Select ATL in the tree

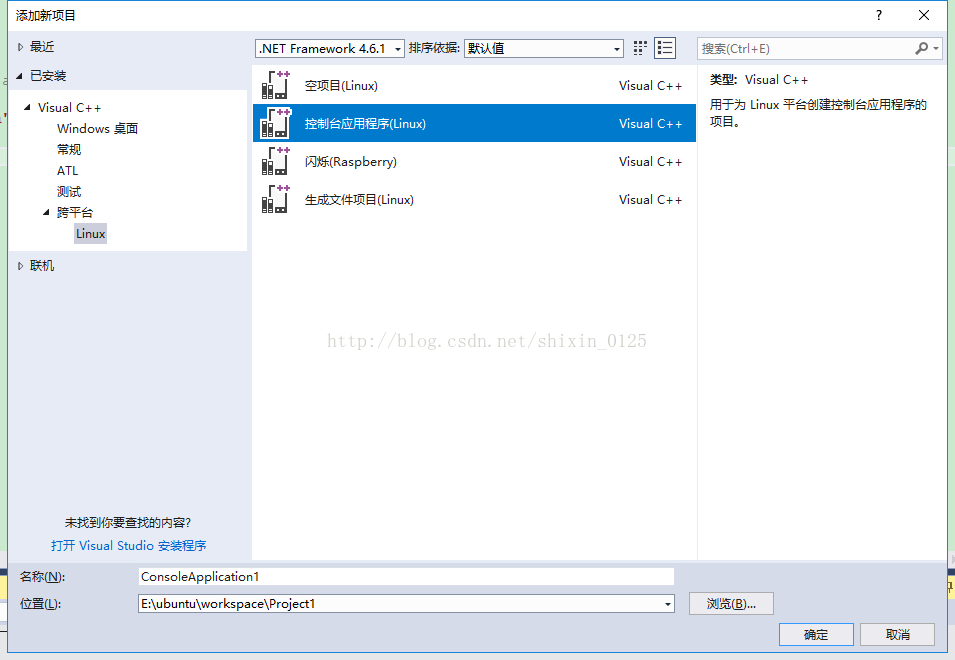pyautogui.click(x=68, y=170)
